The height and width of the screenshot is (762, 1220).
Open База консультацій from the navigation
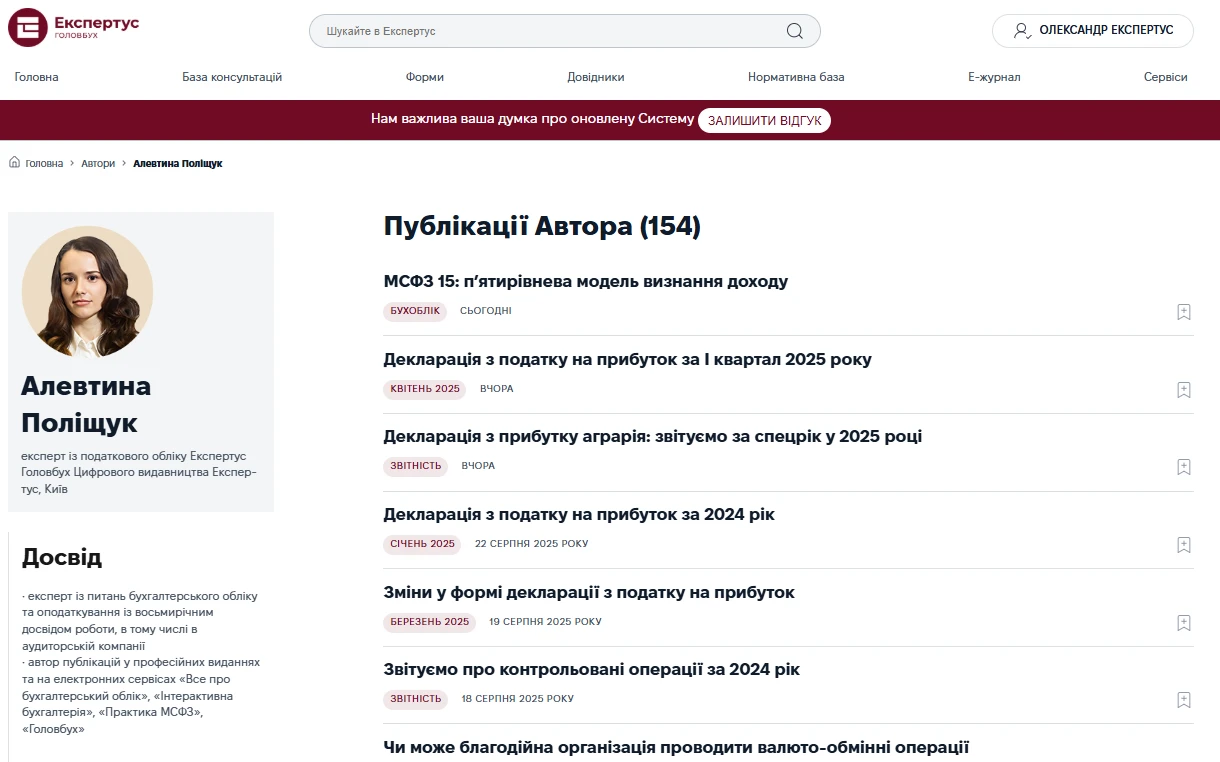click(232, 76)
